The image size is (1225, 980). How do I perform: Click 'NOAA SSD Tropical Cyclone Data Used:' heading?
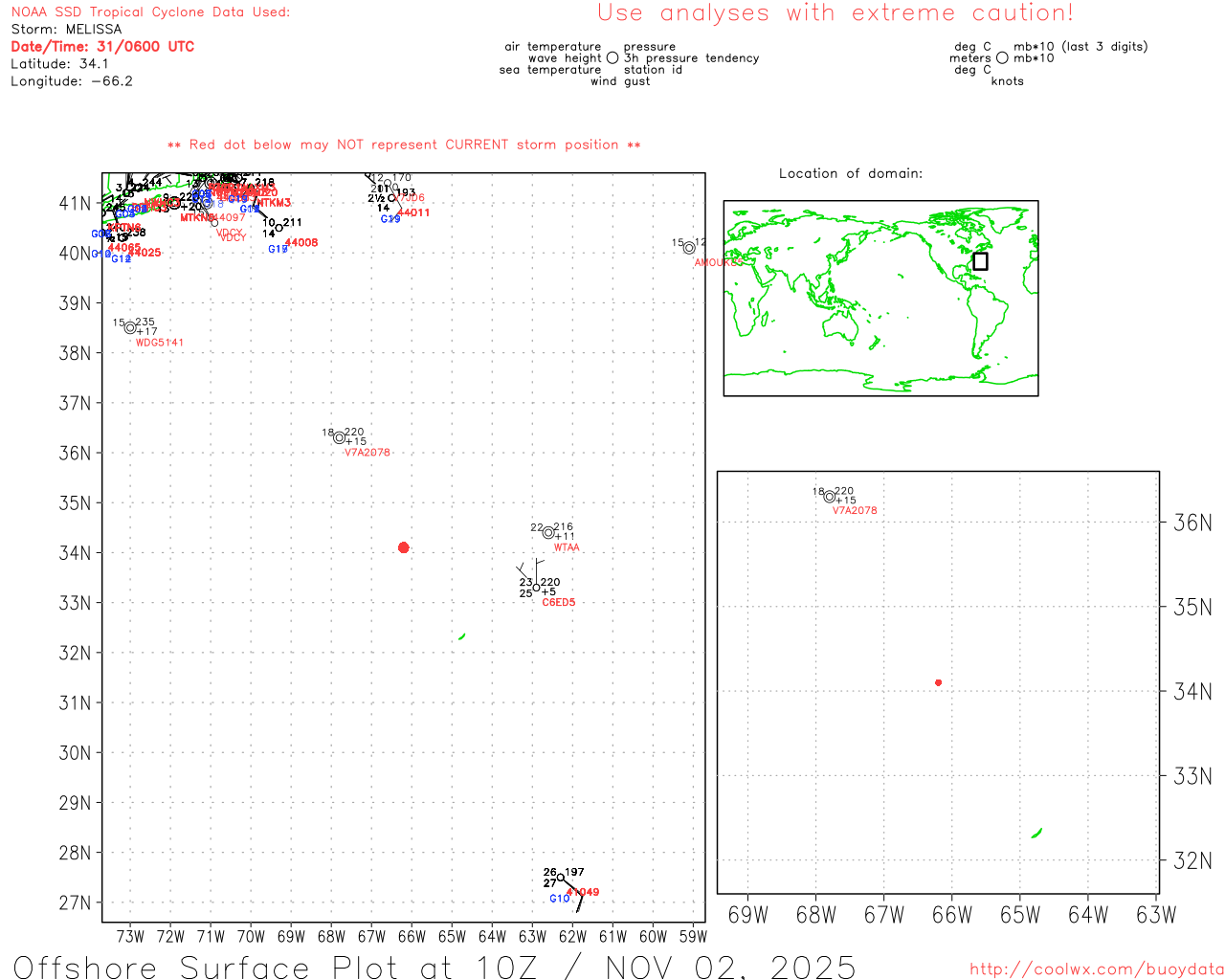[x=150, y=12]
